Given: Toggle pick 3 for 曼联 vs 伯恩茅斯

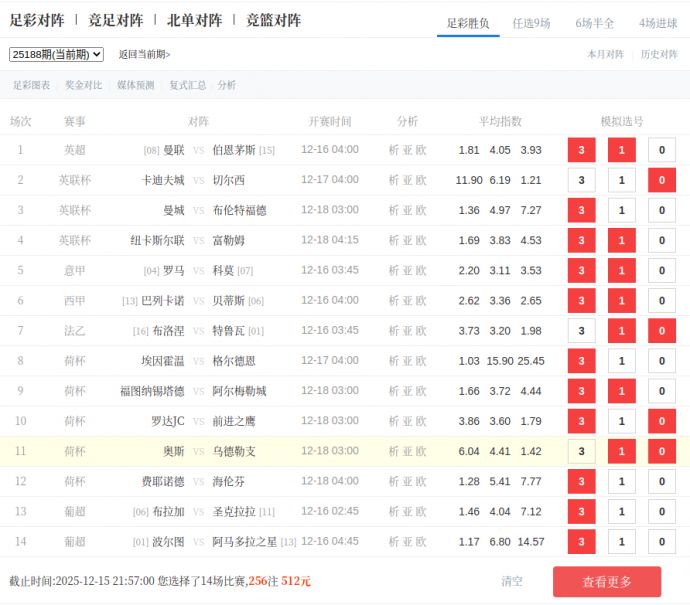Looking at the screenshot, I should (581, 150).
